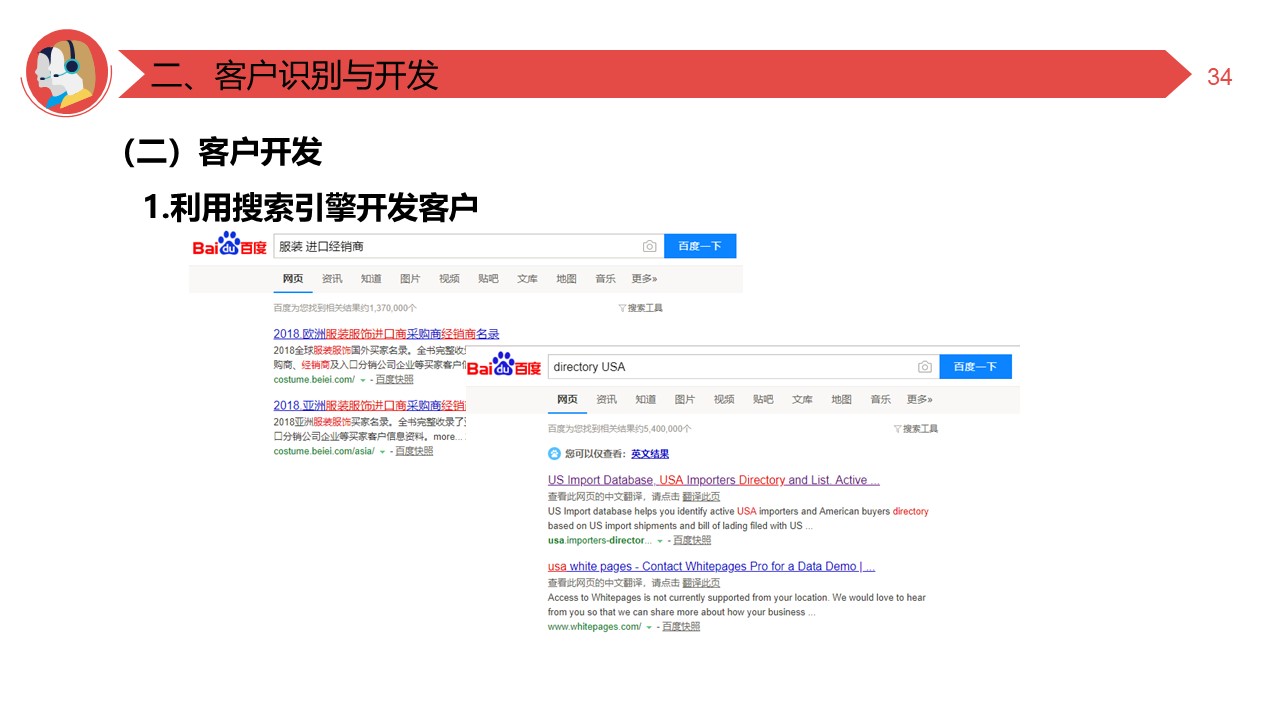Open US Import Database, USA Importers Directory link
1280x720 pixels.
tap(713, 480)
